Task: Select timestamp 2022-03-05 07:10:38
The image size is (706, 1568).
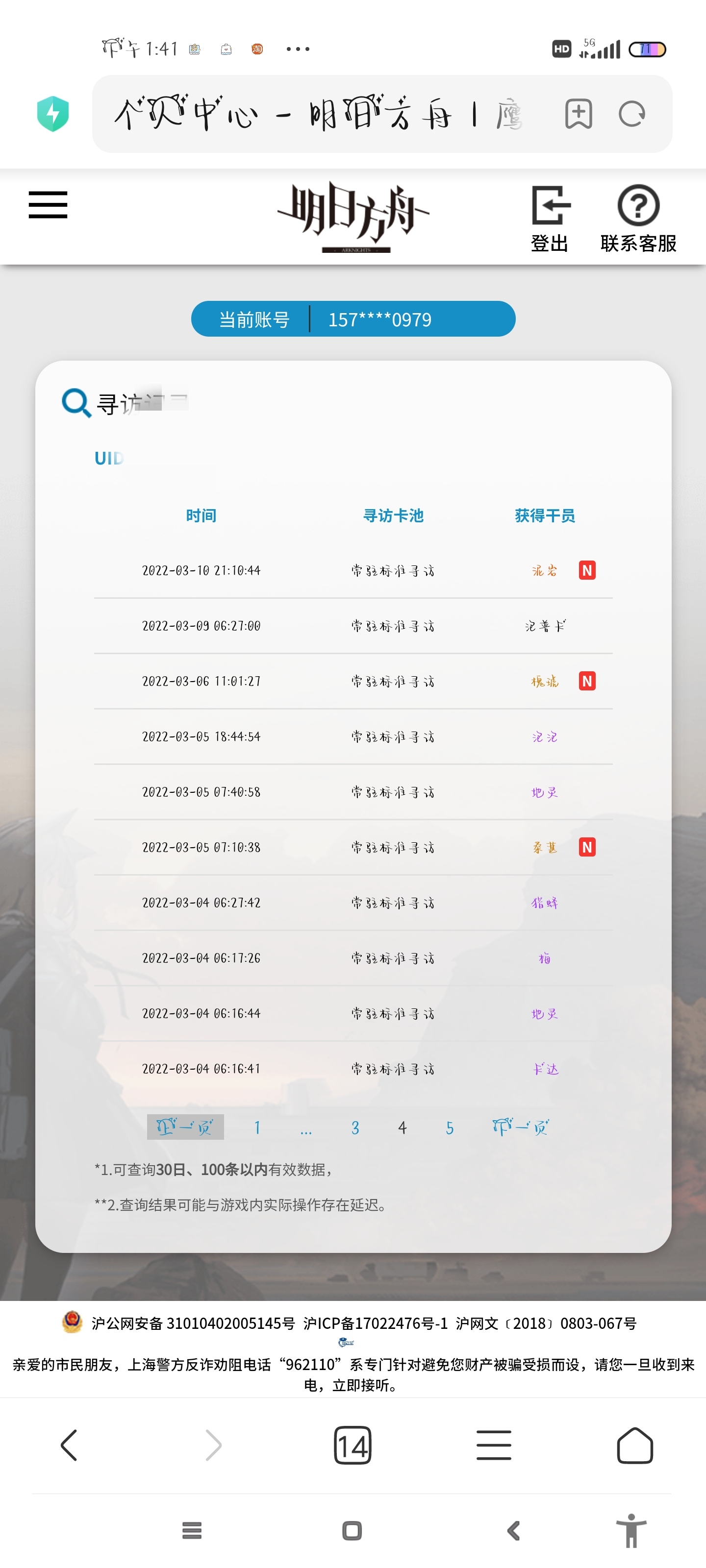Action: pos(201,847)
